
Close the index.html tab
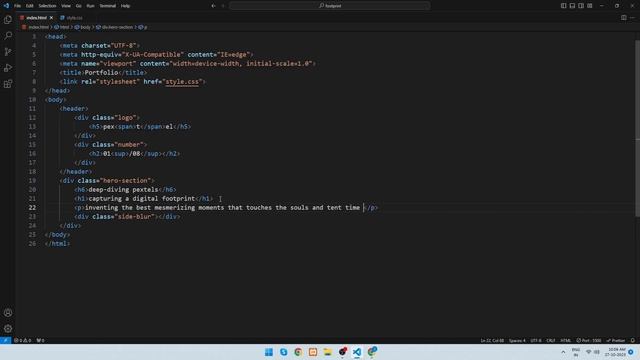tap(51, 18)
